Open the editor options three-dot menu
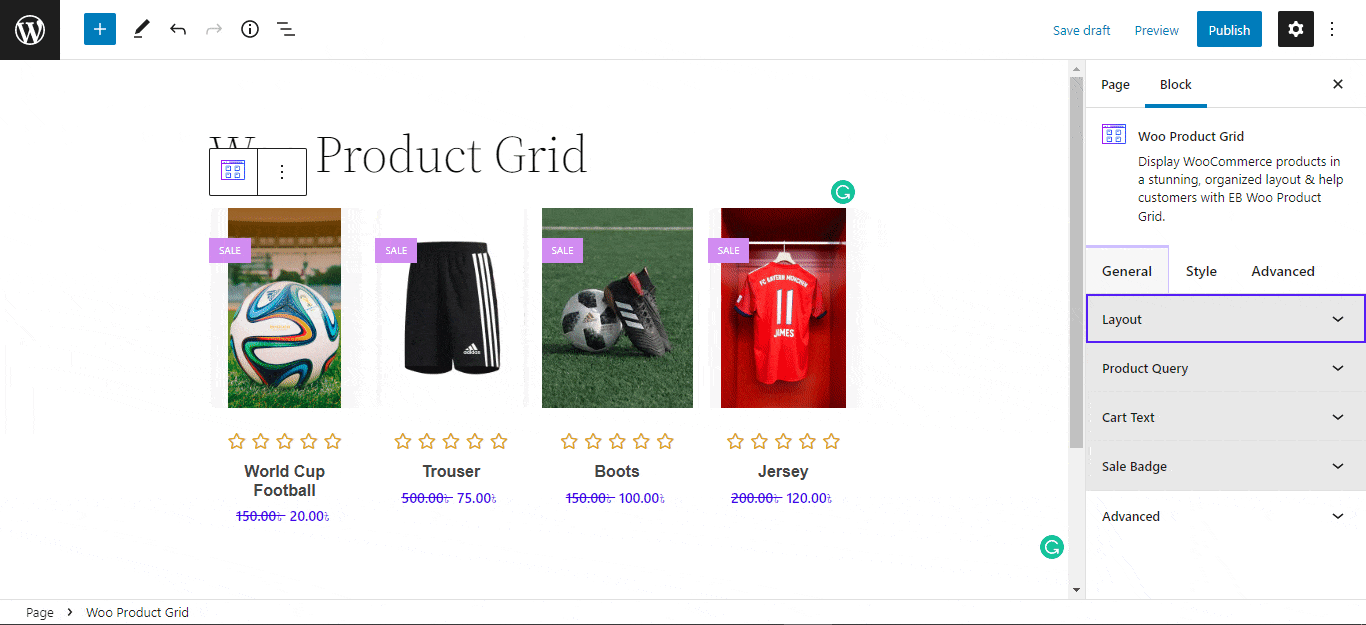The image size is (1366, 625). (1332, 29)
